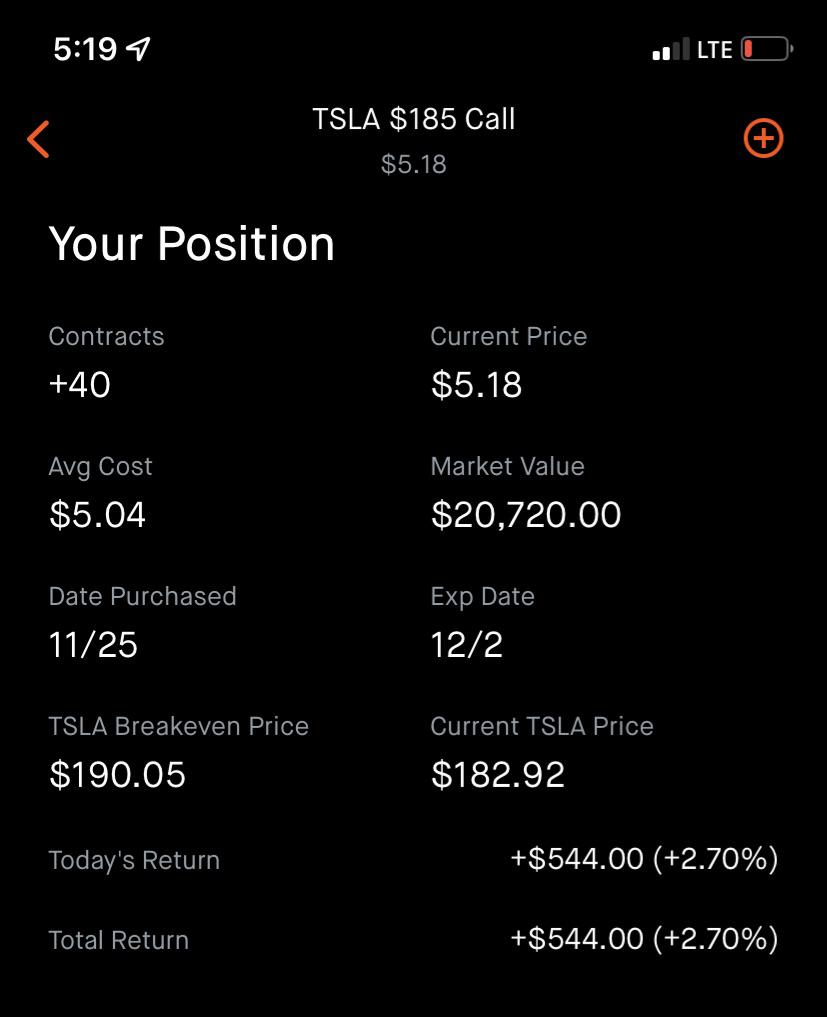827x1017 pixels.
Task: Tap the orange plus circle icon
Action: pos(763,139)
